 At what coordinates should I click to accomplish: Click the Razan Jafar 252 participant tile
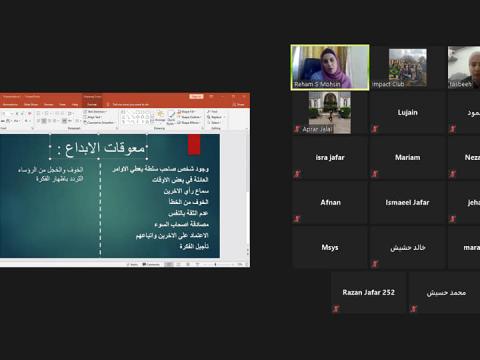(x=369, y=293)
